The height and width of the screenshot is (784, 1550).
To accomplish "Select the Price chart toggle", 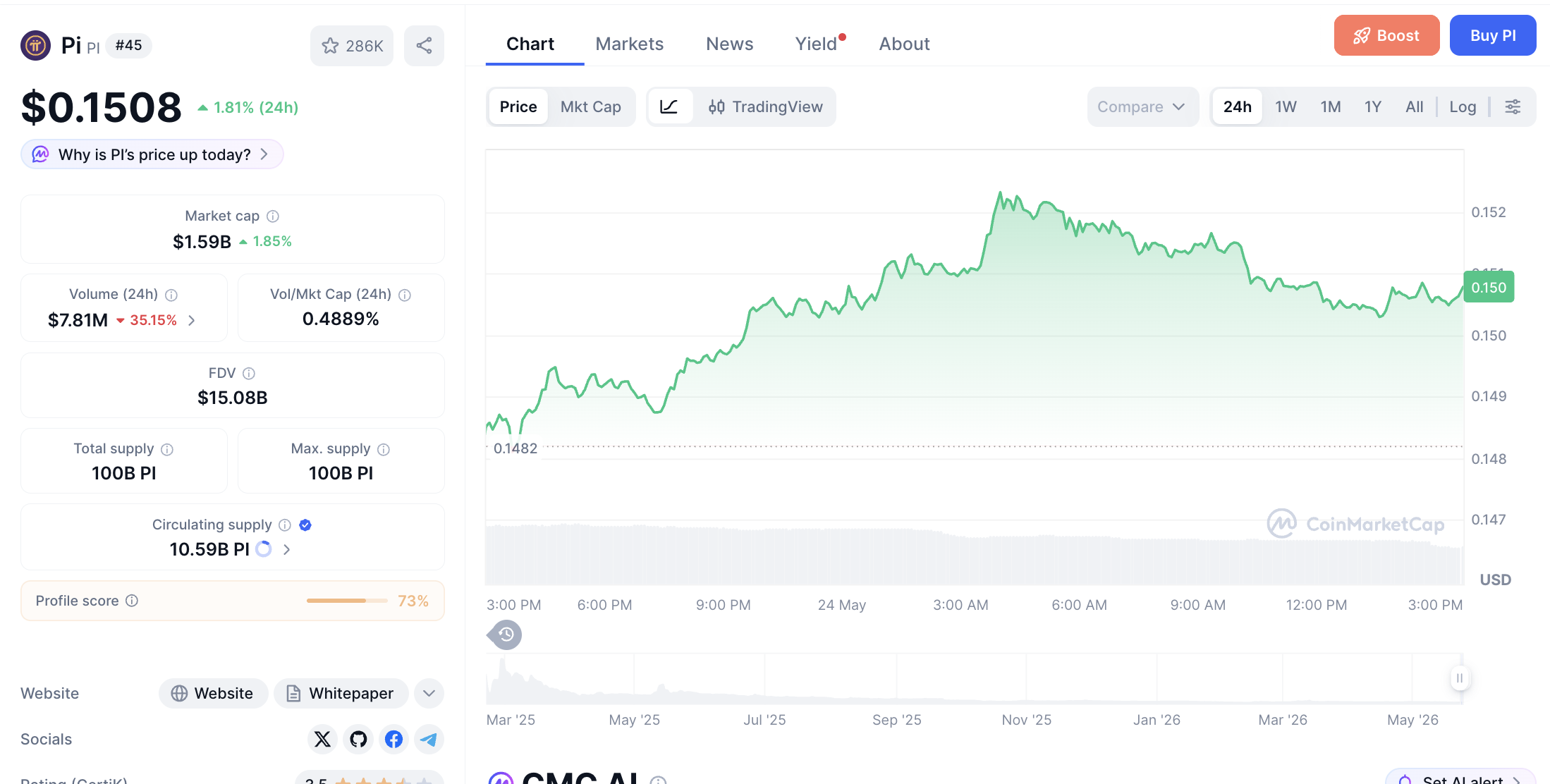I will click(x=518, y=107).
